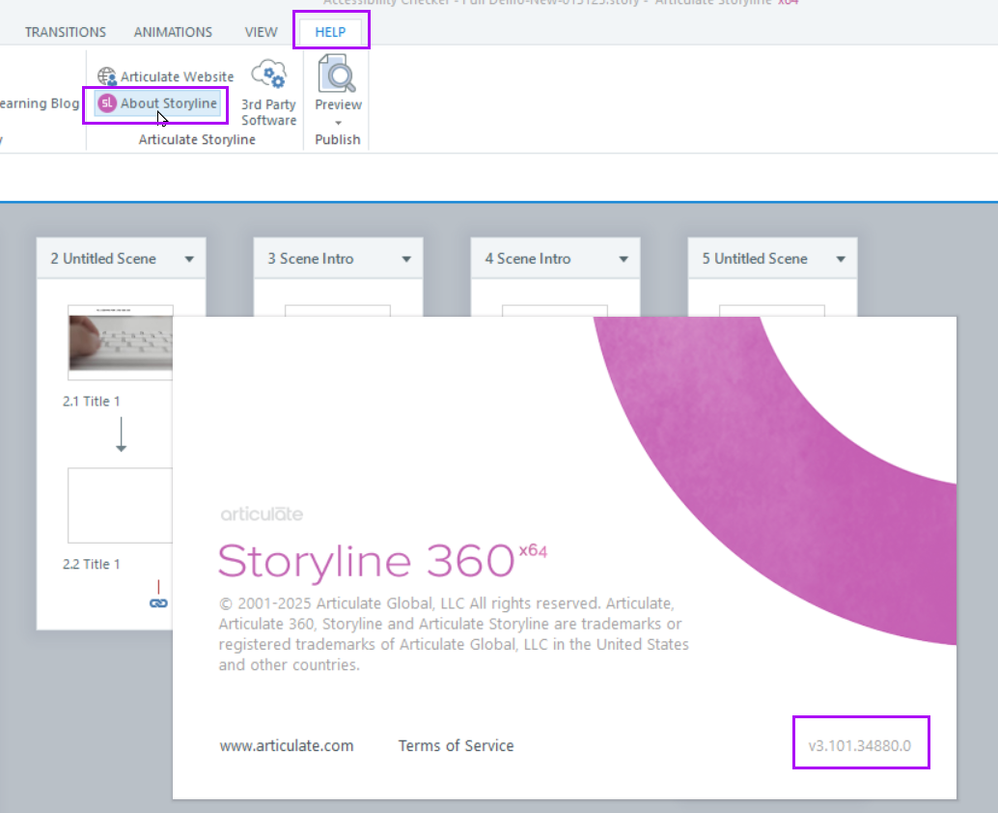
Task: Select the blank slide 2.2 thumbnail
Action: tap(120, 505)
